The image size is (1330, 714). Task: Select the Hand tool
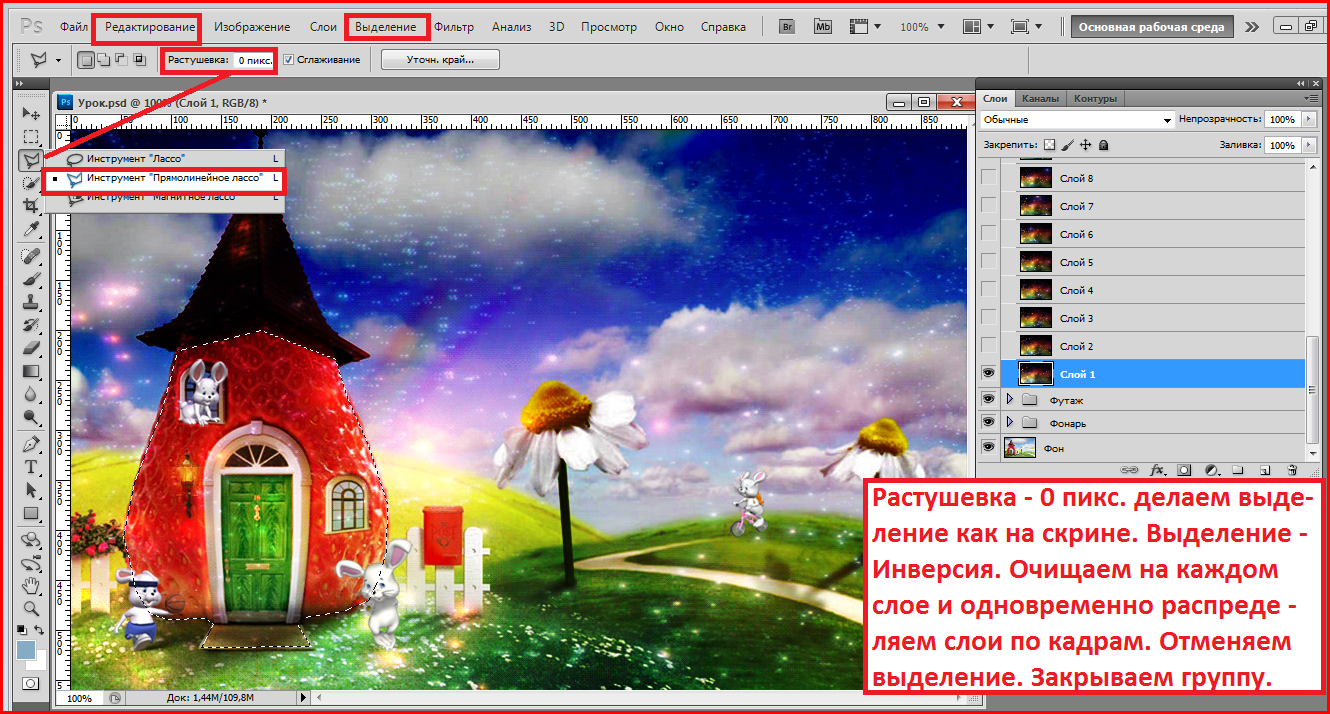(31, 584)
